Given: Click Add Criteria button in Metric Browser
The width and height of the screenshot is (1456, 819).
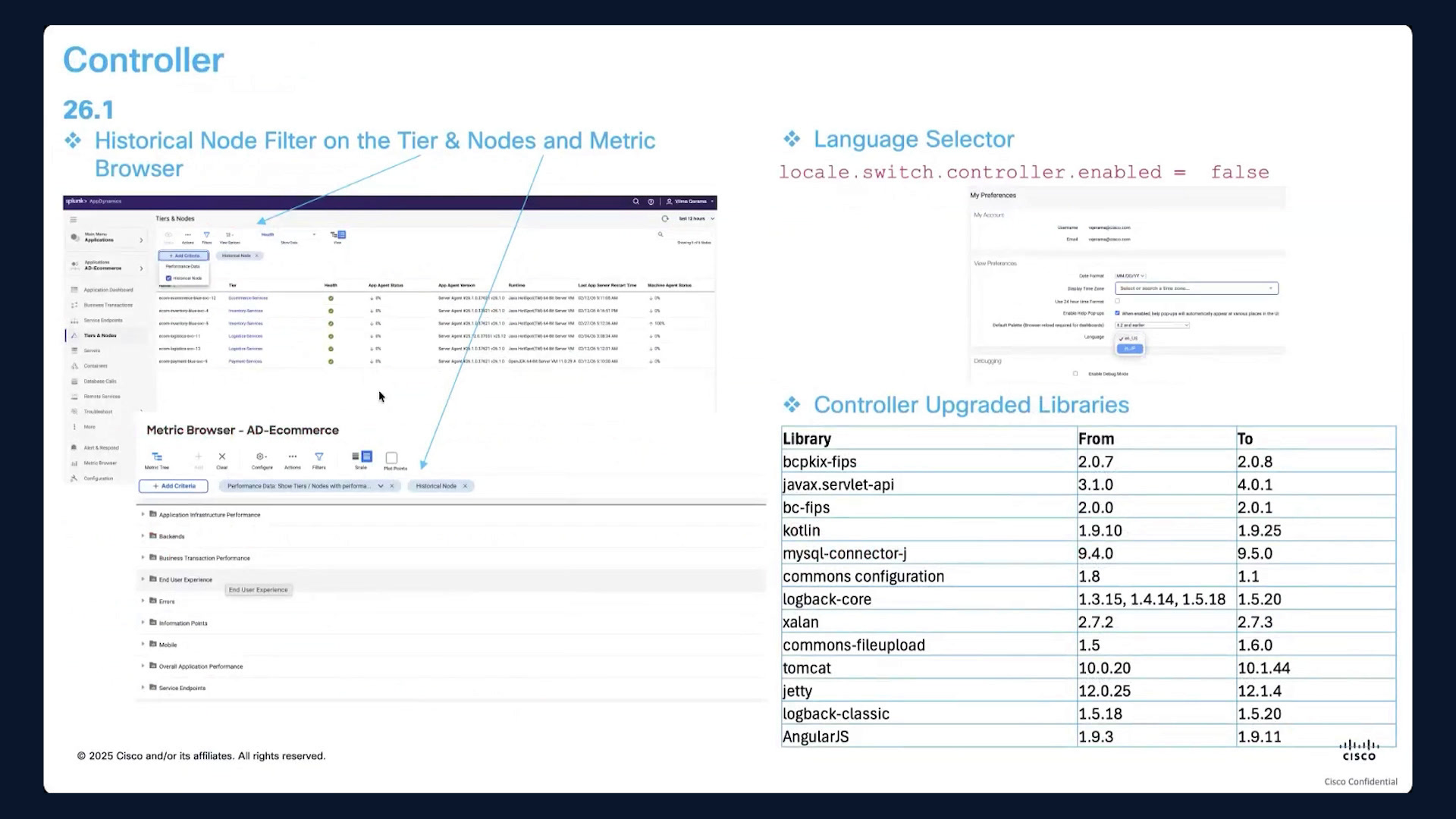Looking at the screenshot, I should (174, 486).
